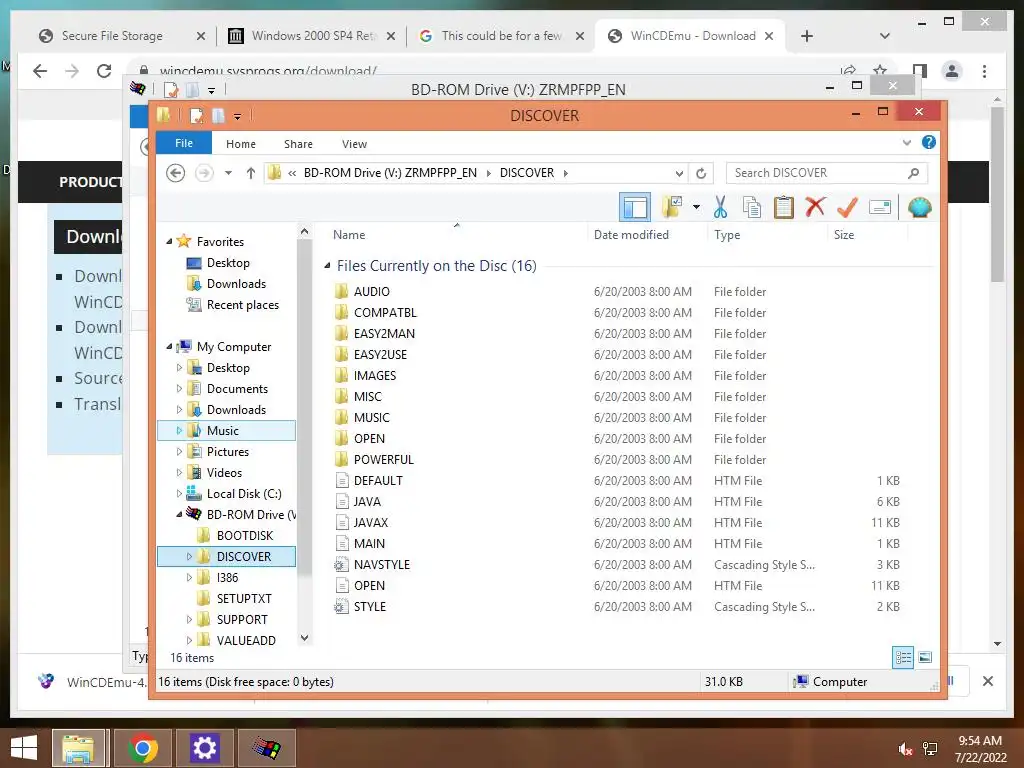Click the Copy icon in Explorer toolbar
Screen dimensions: 1024x768
tap(752, 208)
